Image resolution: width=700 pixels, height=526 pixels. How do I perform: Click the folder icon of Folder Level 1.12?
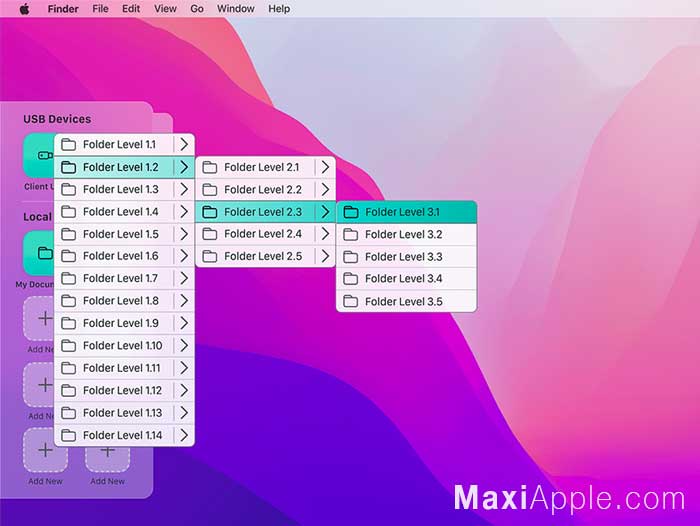point(68,390)
